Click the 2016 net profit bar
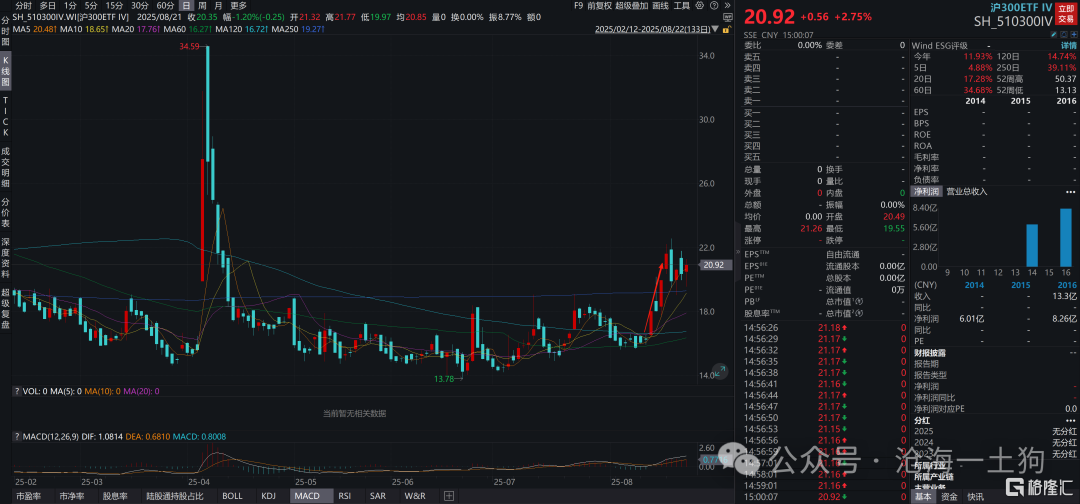Image resolution: width=1080 pixels, height=504 pixels. [x=1066, y=238]
